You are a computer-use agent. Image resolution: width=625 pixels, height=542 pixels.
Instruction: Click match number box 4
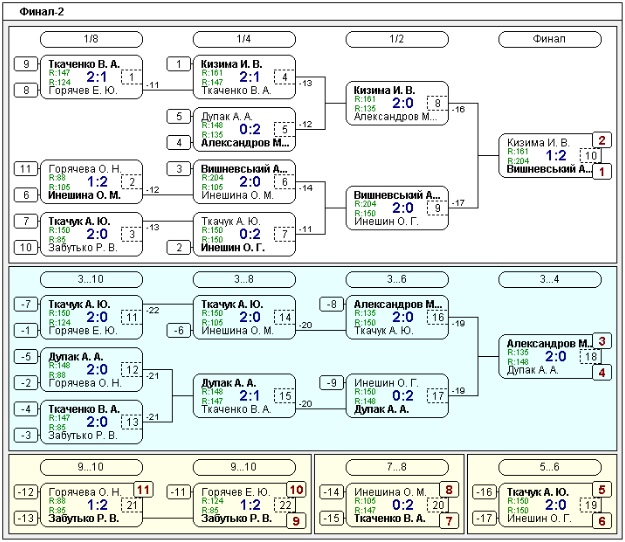click(284, 77)
